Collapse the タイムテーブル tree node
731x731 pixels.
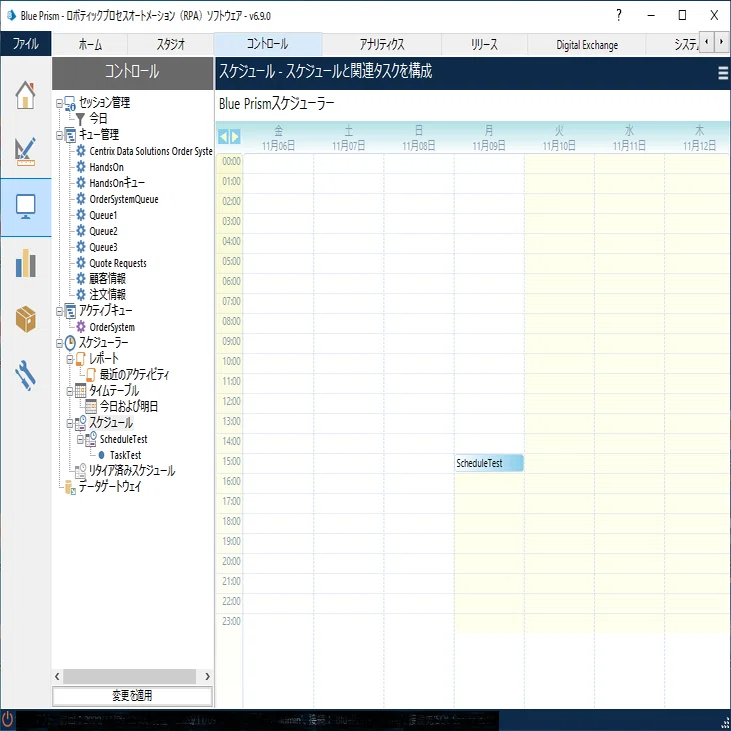coord(69,391)
